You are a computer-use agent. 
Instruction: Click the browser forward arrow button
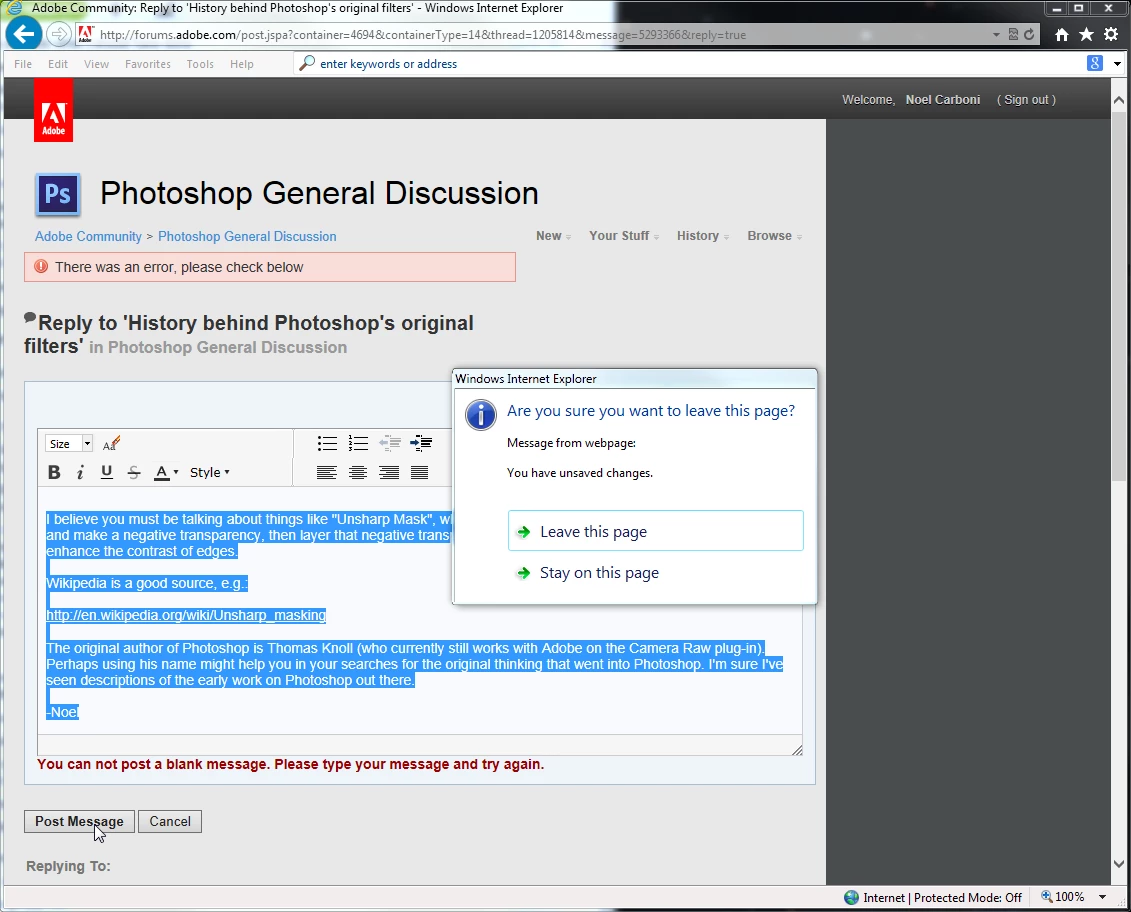tap(58, 34)
